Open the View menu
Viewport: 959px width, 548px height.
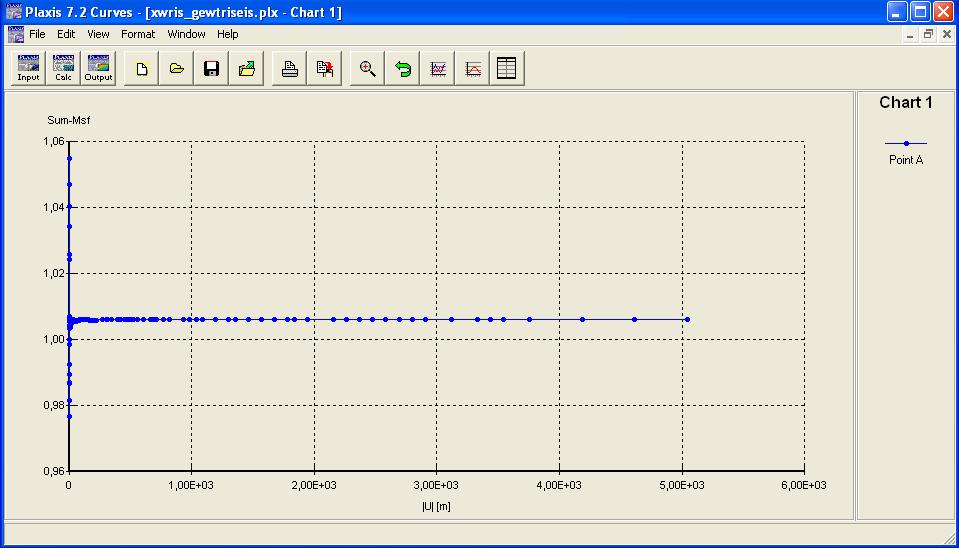(98, 34)
